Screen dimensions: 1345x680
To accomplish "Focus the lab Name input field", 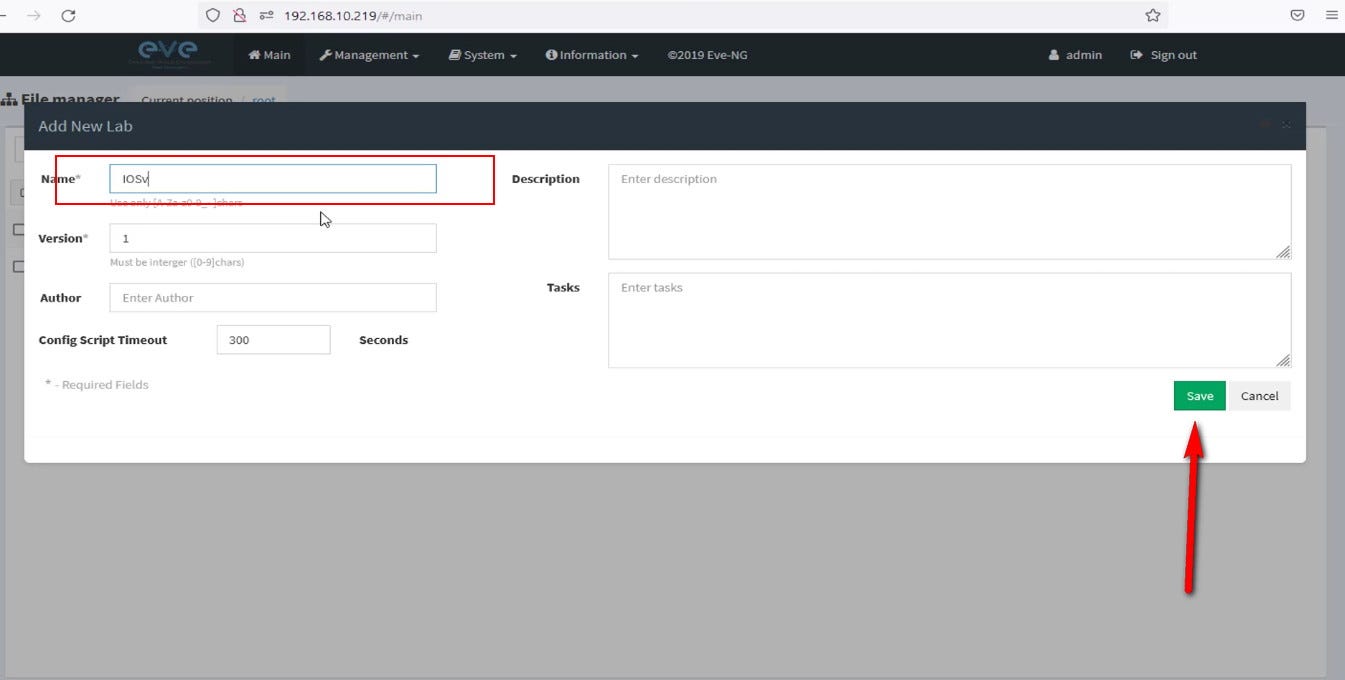I will 273,179.
